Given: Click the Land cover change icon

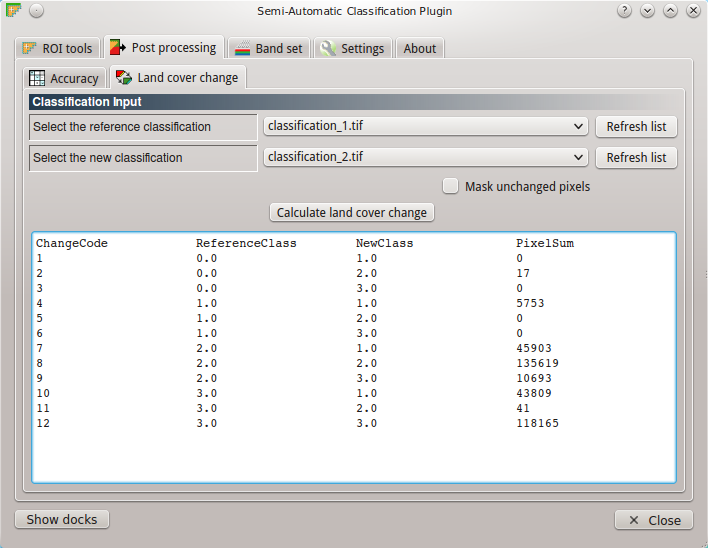Looking at the screenshot, I should point(124,77).
